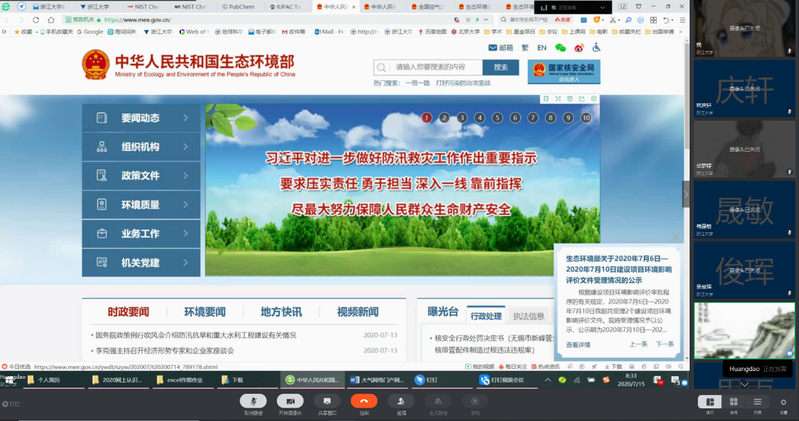Click the browser home icon

pos(51,19)
